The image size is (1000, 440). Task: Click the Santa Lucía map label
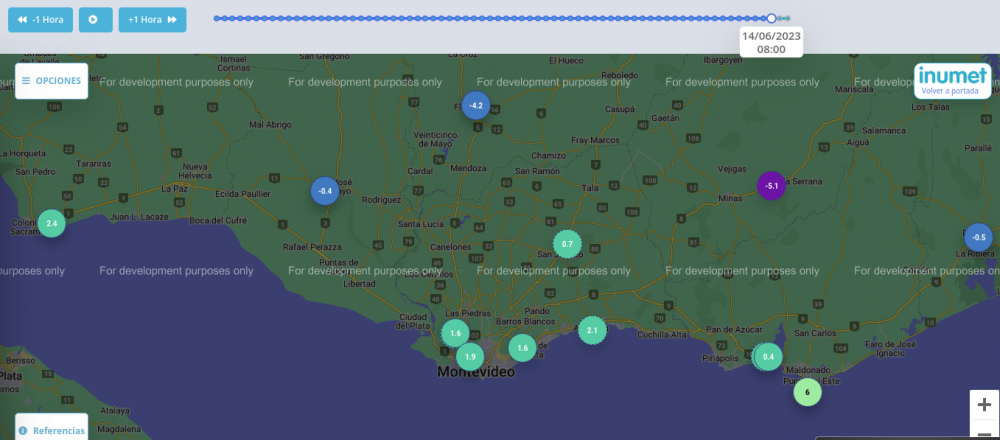(x=419, y=224)
